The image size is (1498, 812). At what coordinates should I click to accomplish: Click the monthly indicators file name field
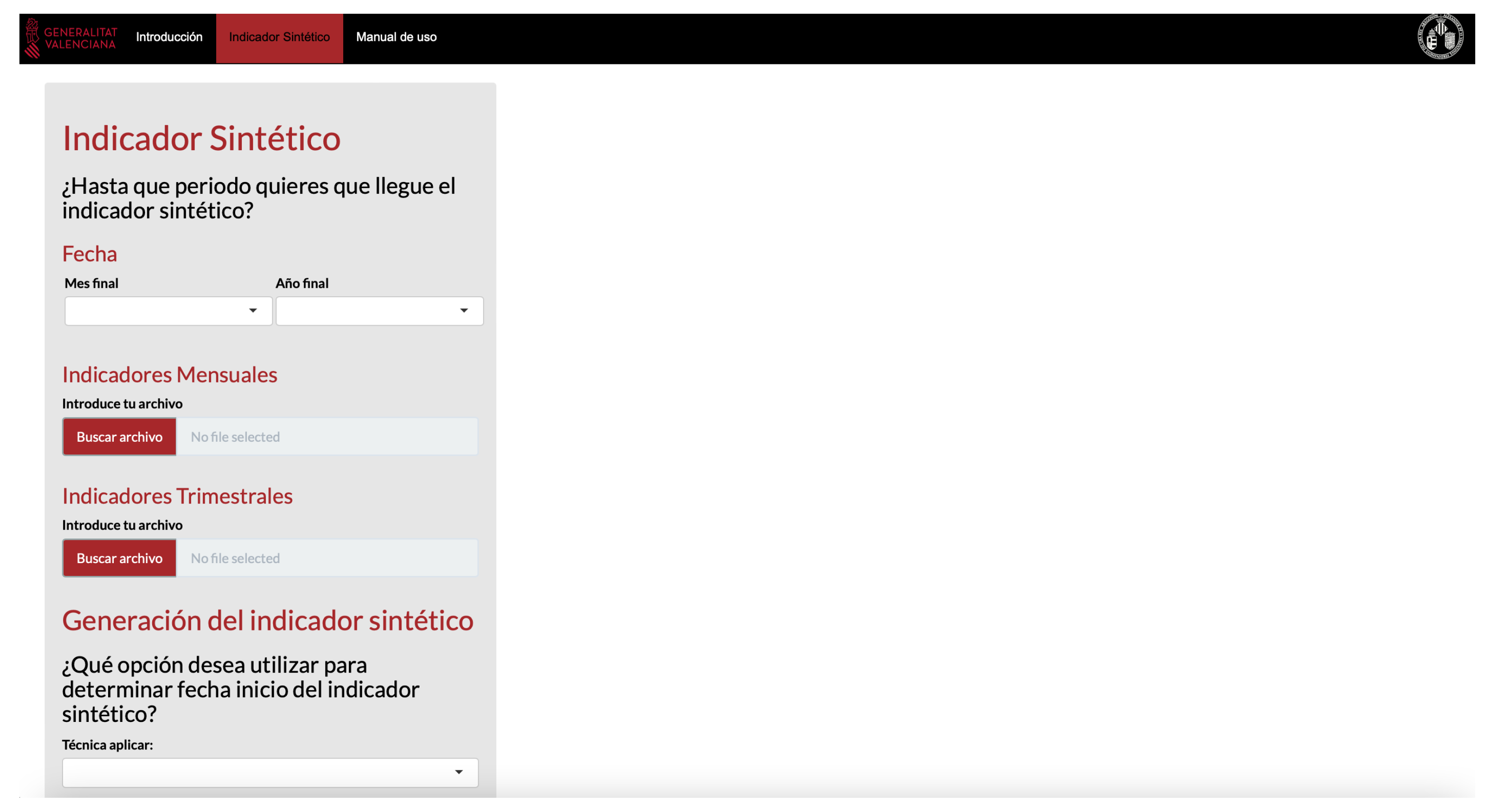click(x=327, y=437)
